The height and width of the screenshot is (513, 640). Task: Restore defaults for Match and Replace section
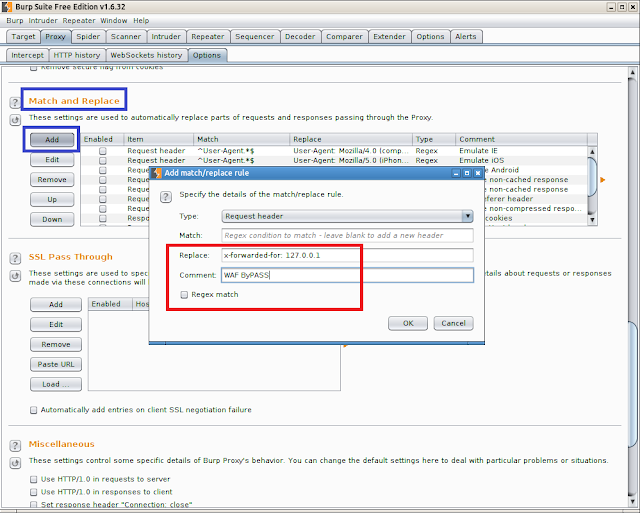click(15, 120)
